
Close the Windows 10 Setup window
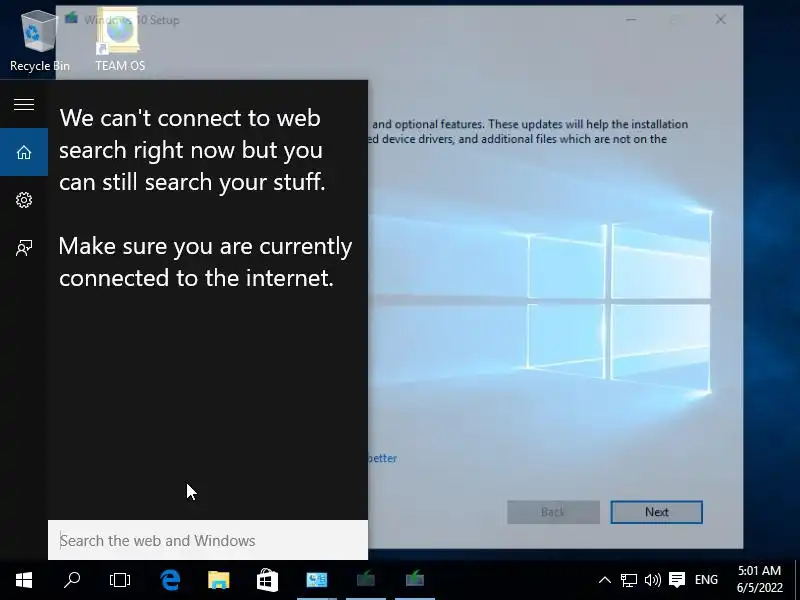tap(720, 19)
